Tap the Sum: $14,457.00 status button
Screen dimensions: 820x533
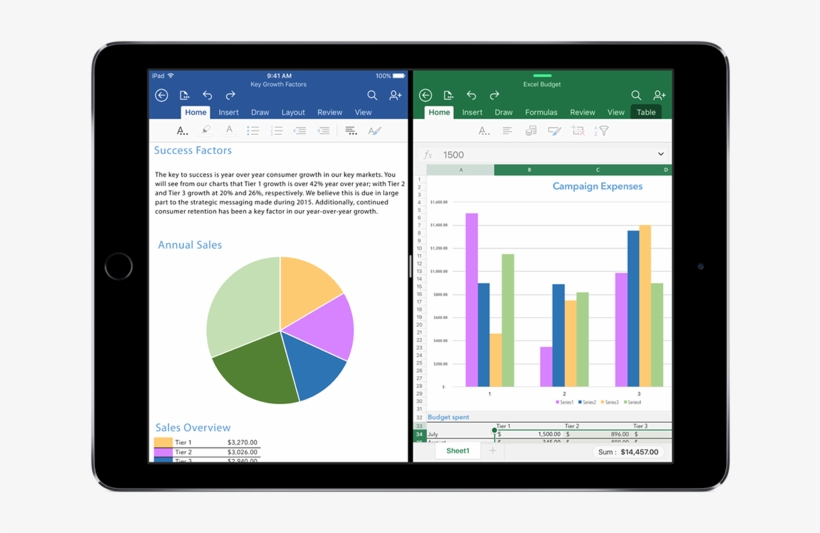[628, 452]
